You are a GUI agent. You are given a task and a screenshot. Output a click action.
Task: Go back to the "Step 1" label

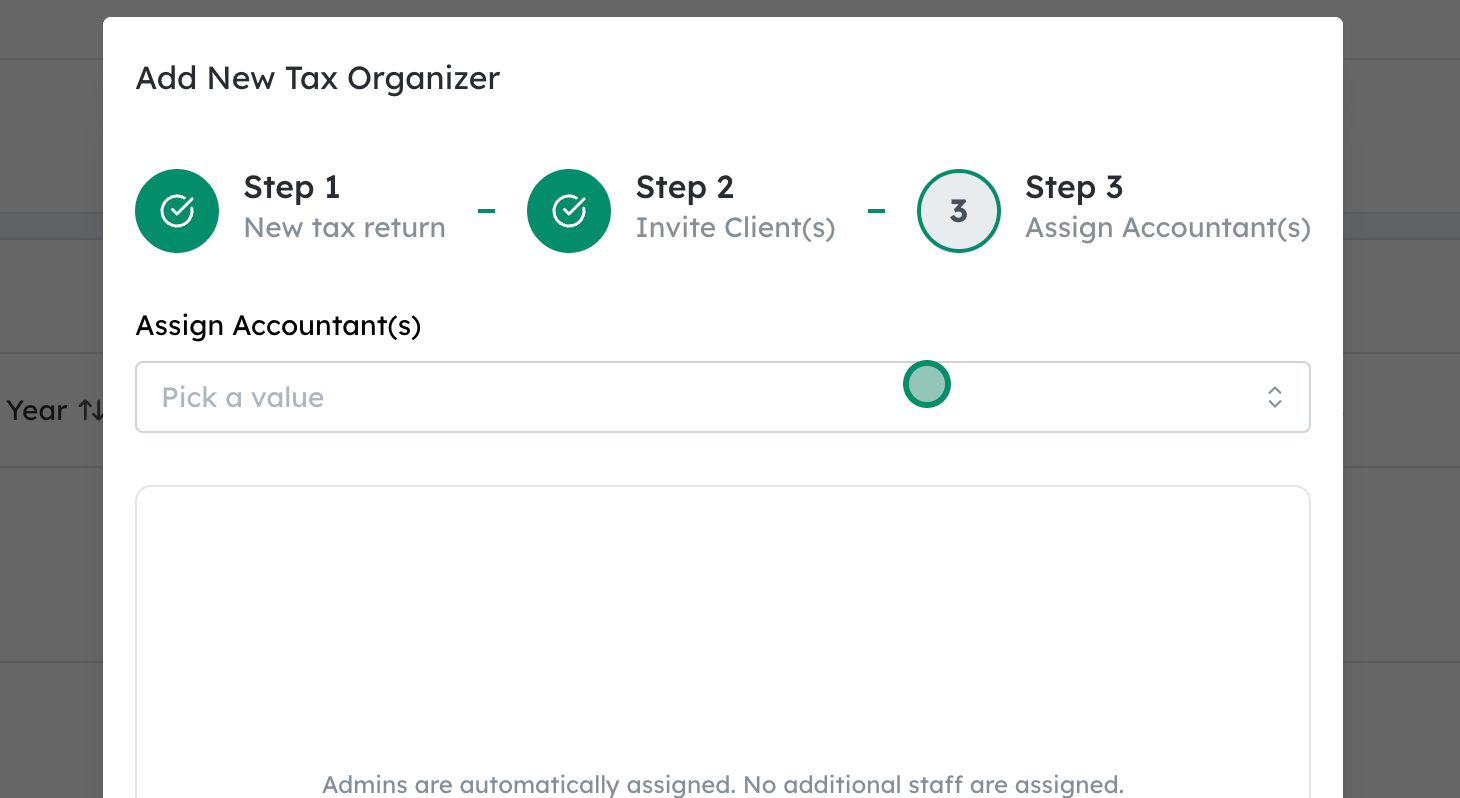[x=291, y=187]
